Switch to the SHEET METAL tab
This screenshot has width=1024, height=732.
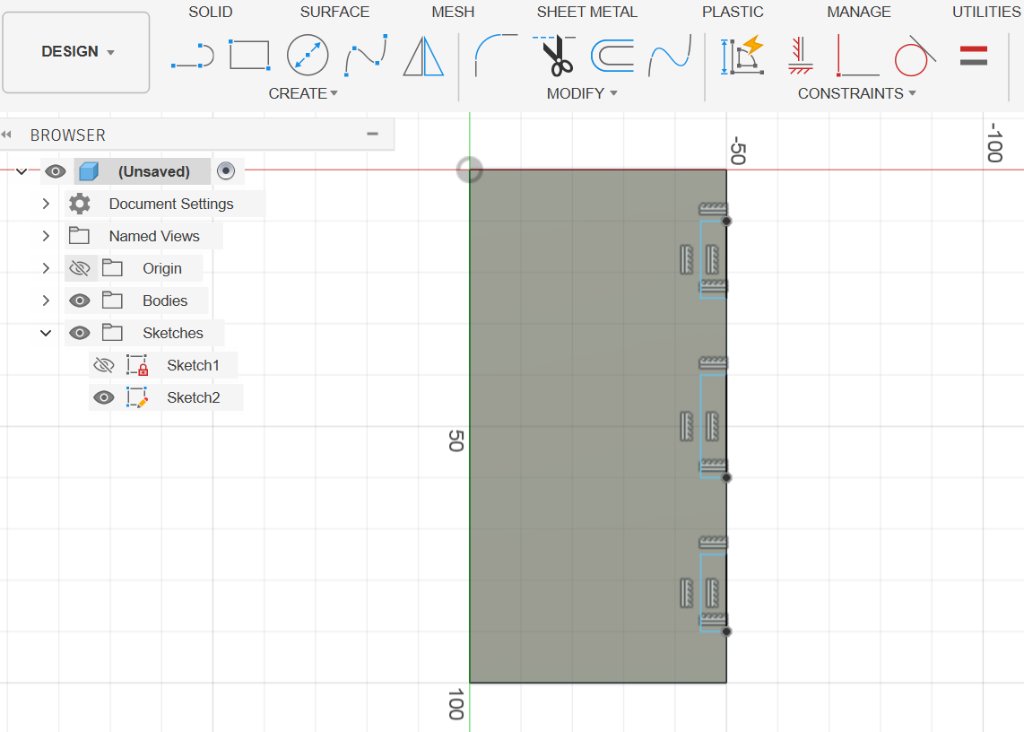[x=587, y=12]
